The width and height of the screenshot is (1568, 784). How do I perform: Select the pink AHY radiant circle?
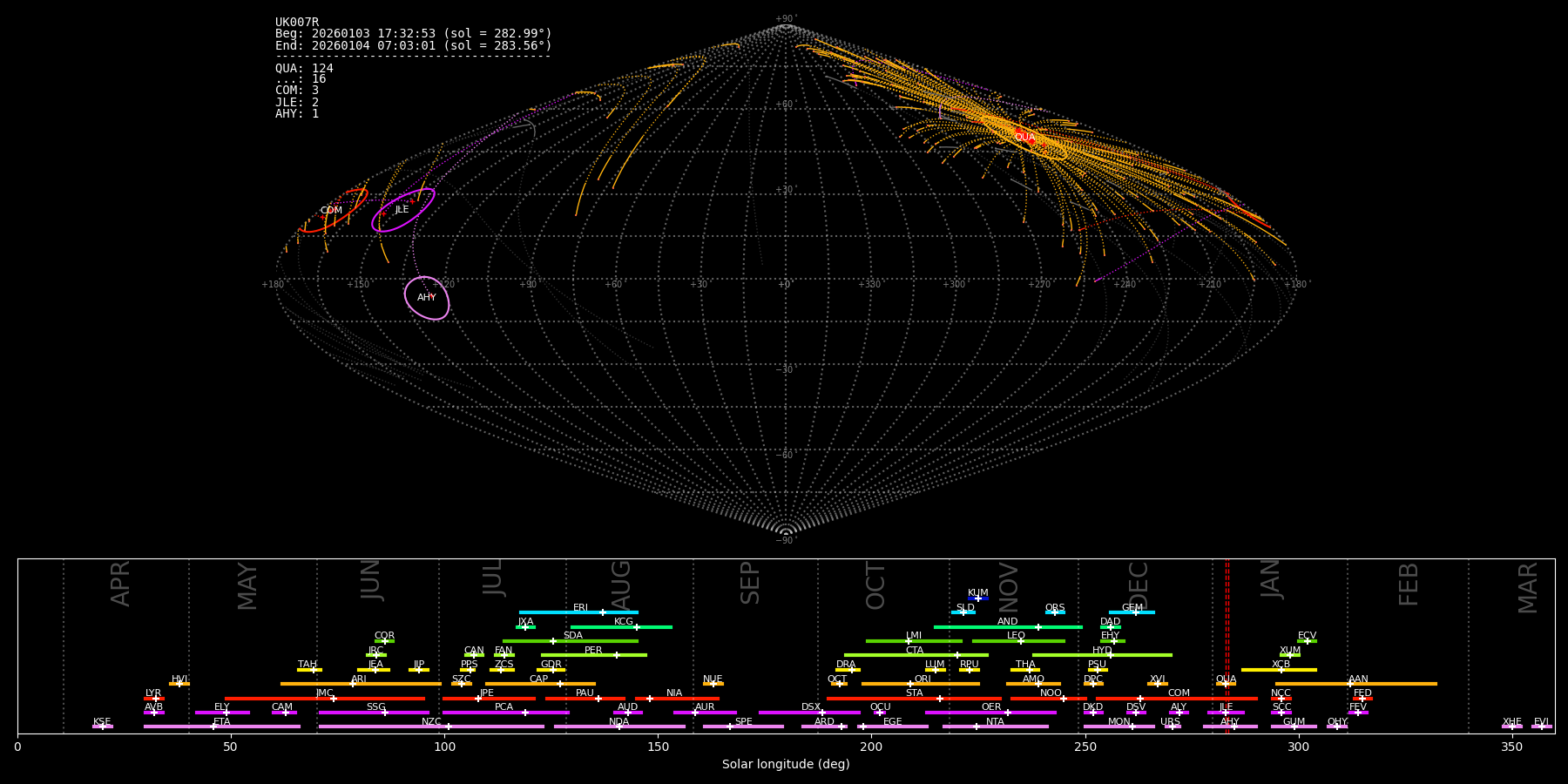427,298
